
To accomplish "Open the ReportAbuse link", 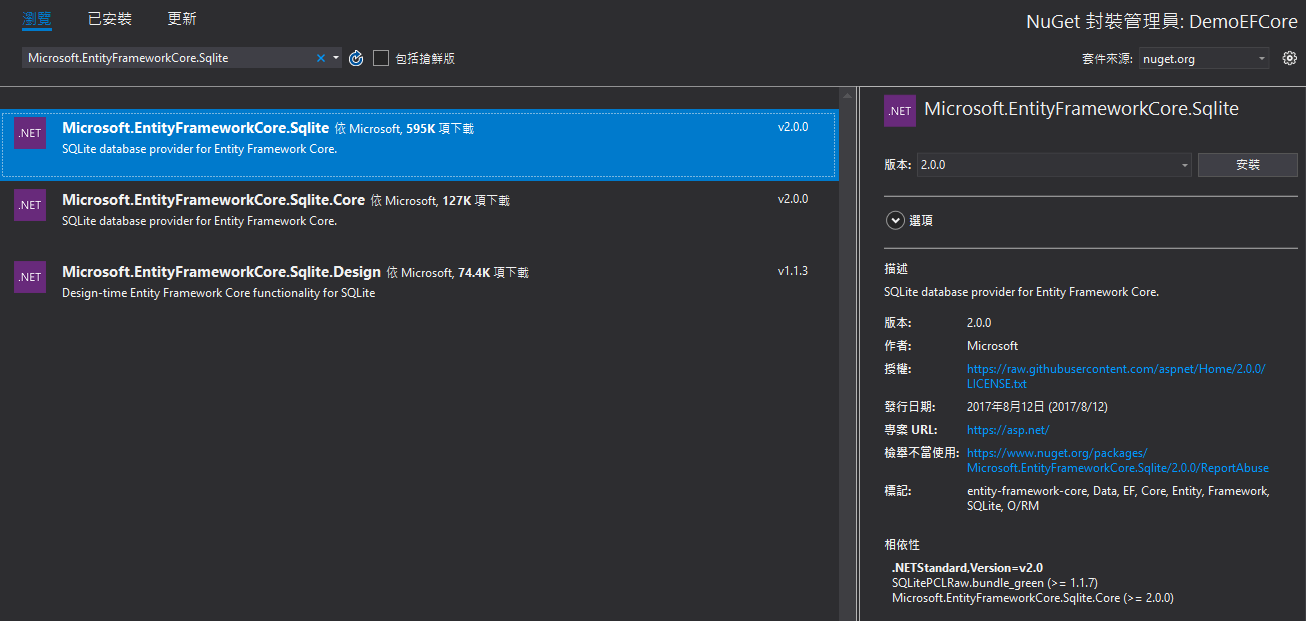I will click(1118, 460).
